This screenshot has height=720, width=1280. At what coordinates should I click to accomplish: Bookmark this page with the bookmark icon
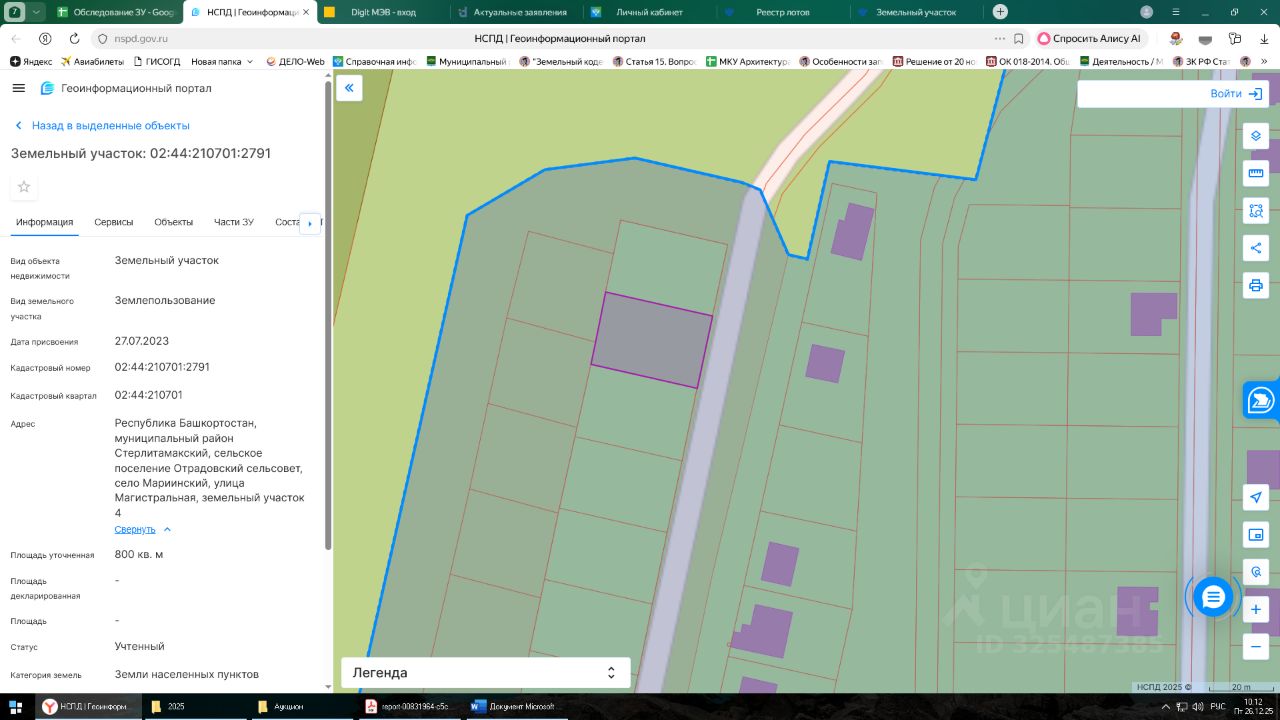[x=1018, y=38]
